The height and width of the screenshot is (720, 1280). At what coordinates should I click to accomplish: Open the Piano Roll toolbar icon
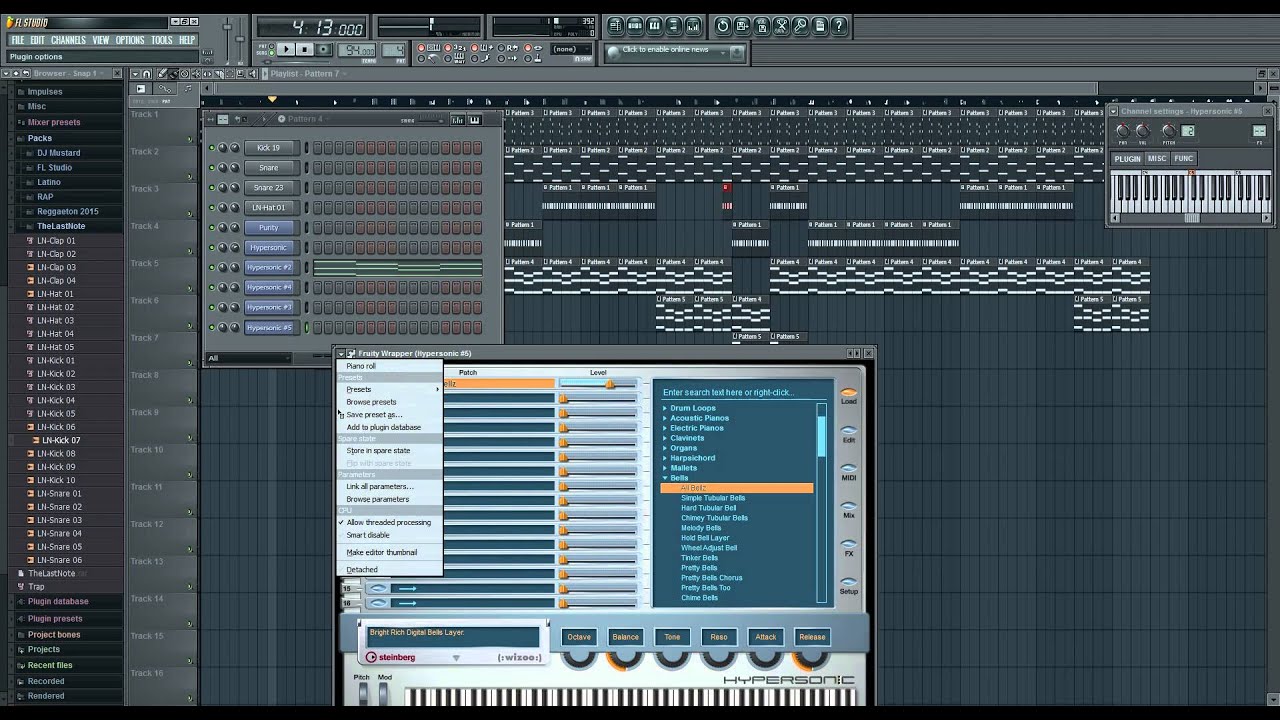click(655, 26)
